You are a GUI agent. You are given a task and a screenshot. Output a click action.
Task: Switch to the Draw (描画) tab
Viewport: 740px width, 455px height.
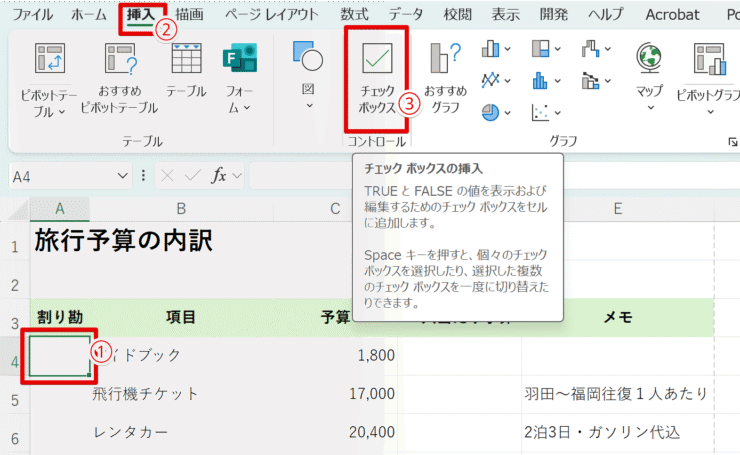(x=189, y=15)
